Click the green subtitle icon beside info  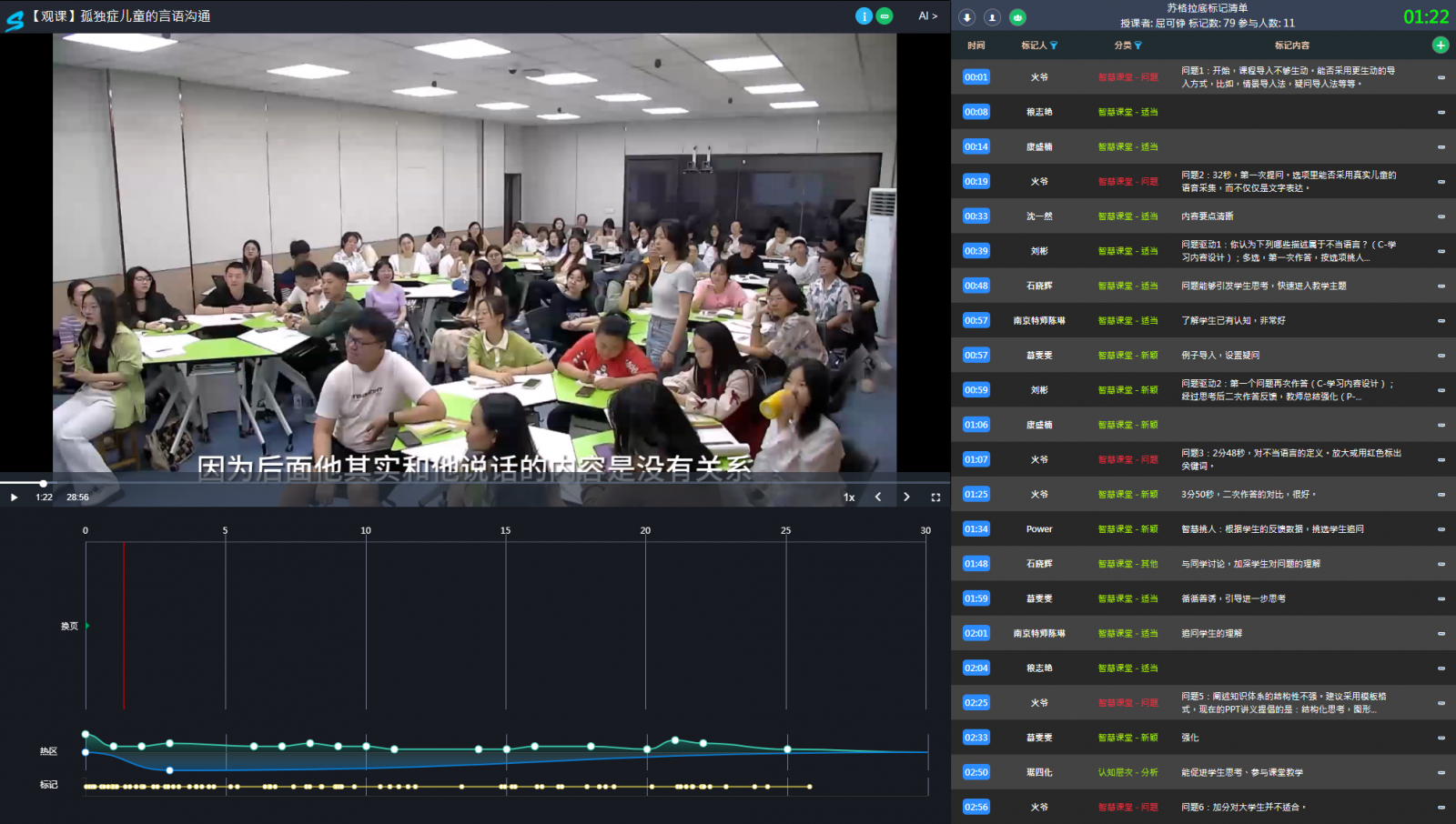(x=885, y=16)
